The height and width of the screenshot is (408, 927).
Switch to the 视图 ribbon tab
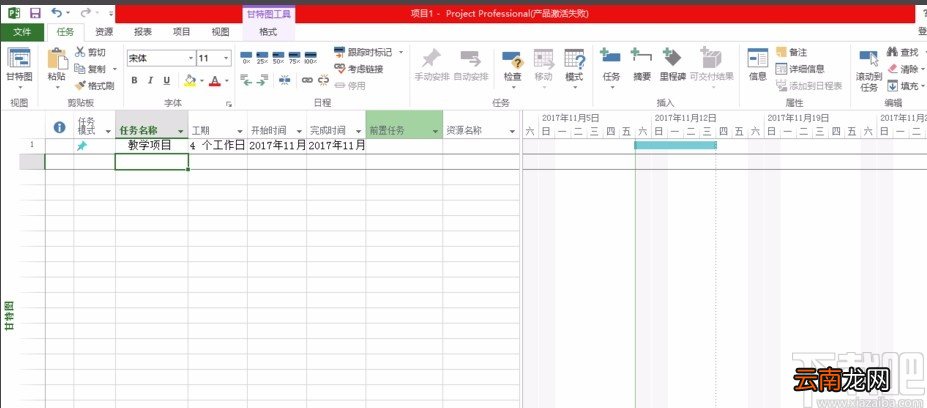tap(221, 32)
